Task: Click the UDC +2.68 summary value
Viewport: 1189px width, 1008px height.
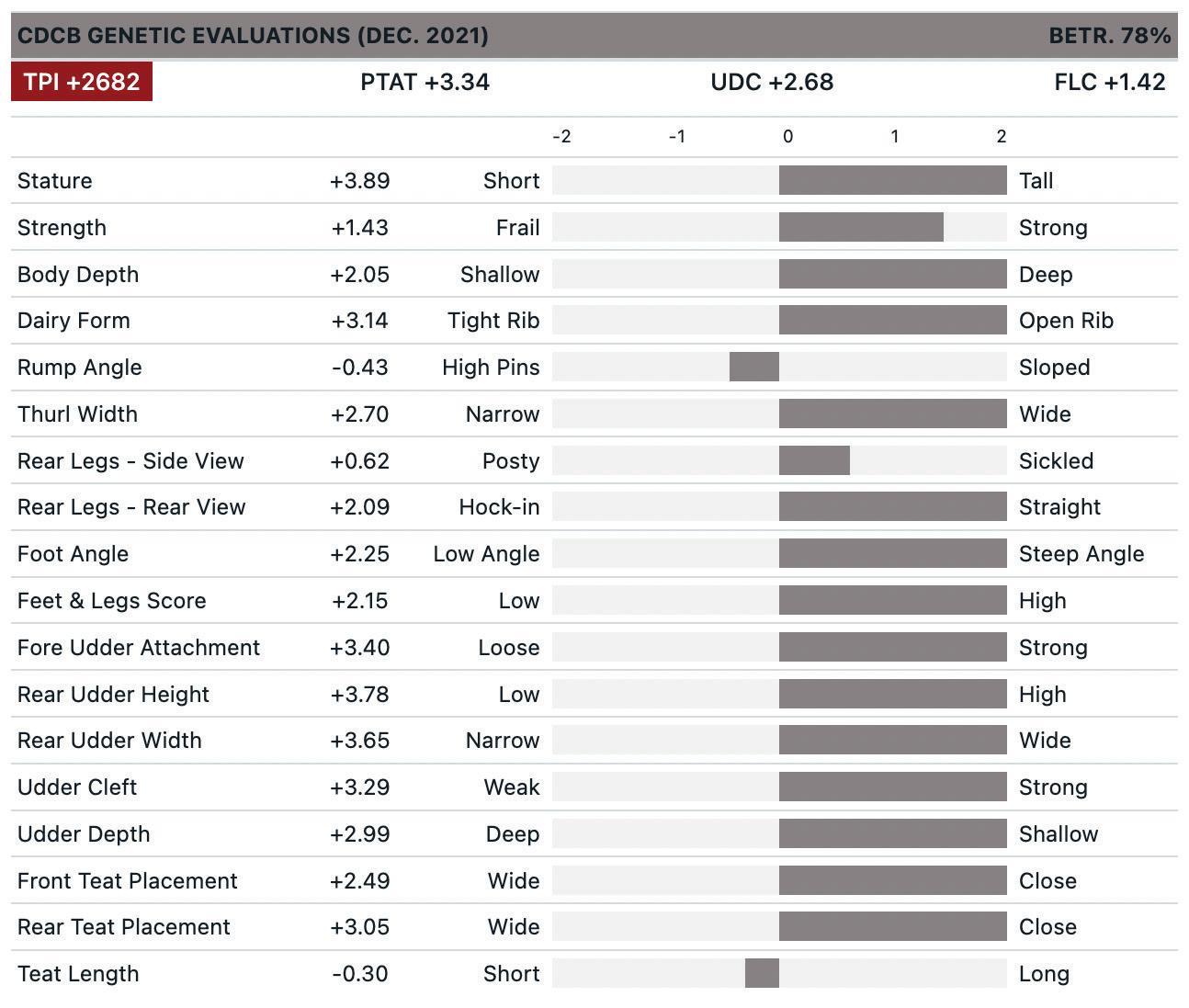Action: click(772, 82)
